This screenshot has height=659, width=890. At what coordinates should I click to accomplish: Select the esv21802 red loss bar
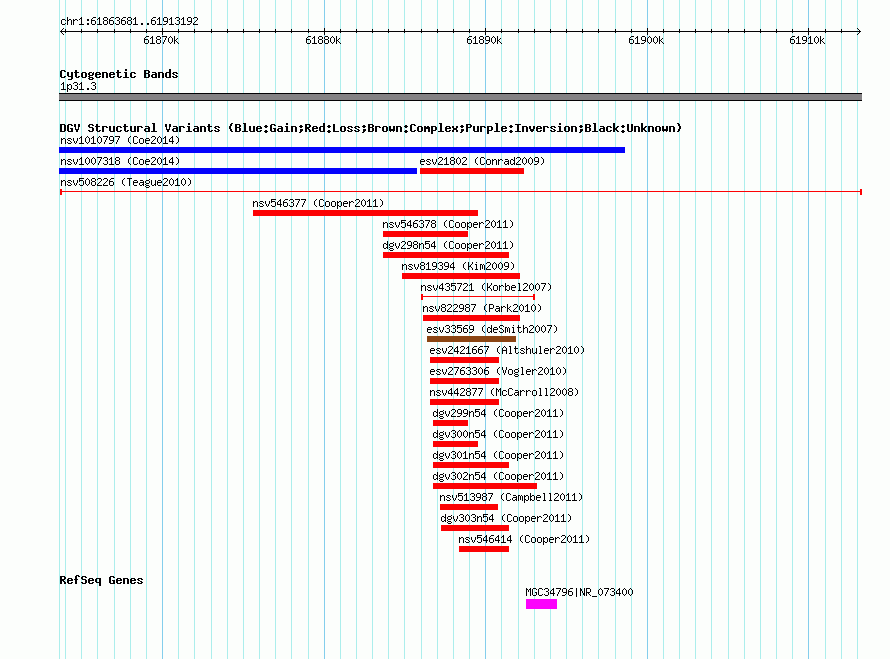[x=472, y=171]
